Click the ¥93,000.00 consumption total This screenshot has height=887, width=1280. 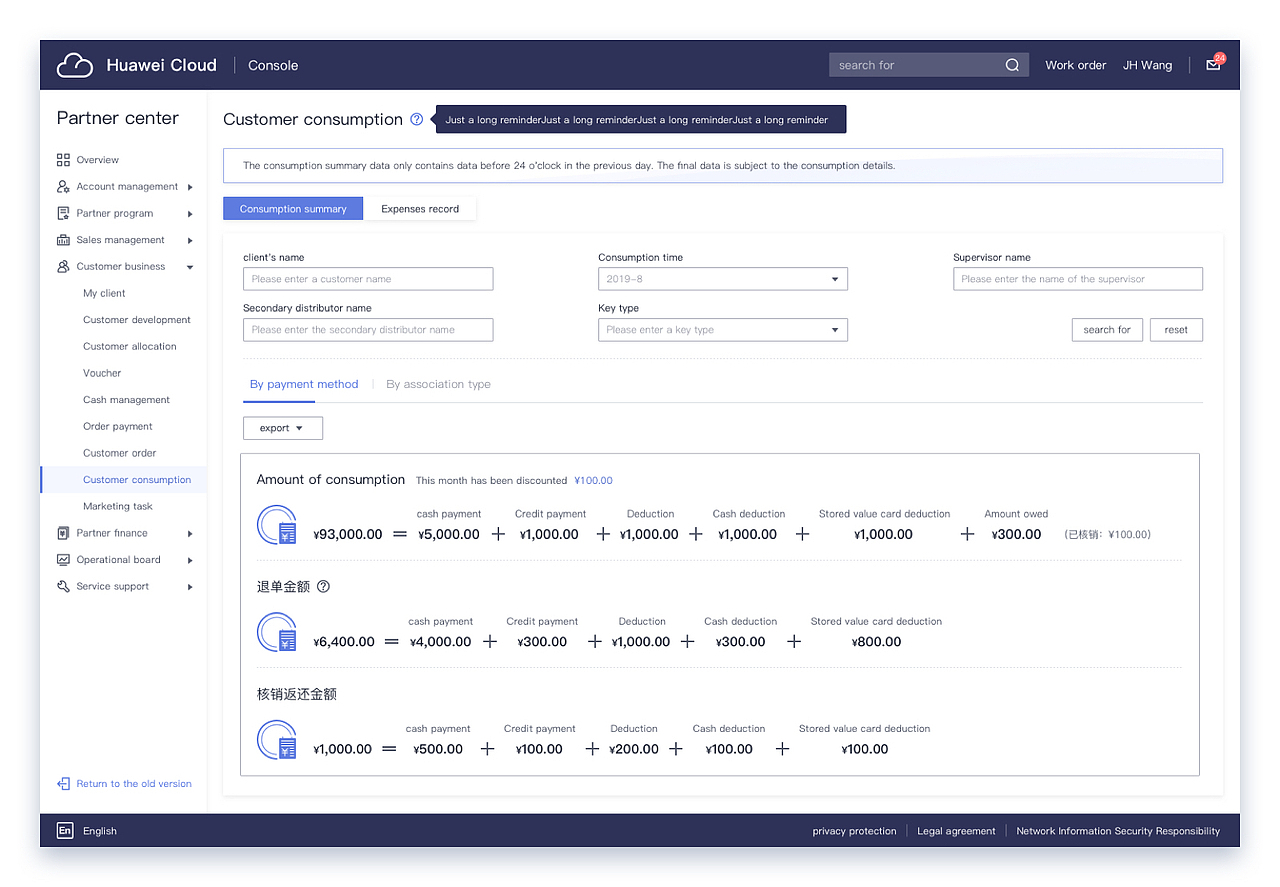pyautogui.click(x=348, y=534)
